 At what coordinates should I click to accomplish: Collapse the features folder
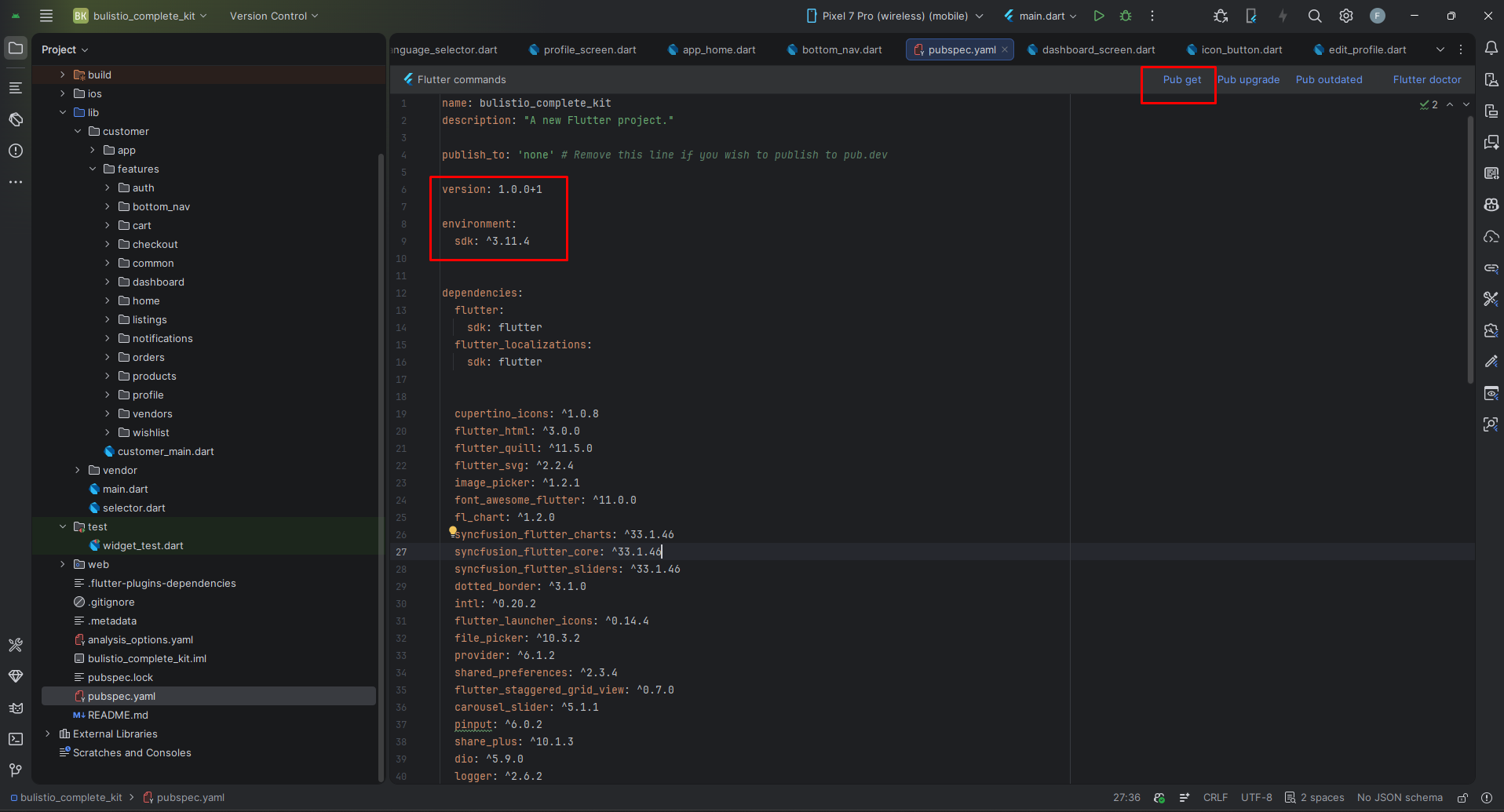click(x=93, y=169)
